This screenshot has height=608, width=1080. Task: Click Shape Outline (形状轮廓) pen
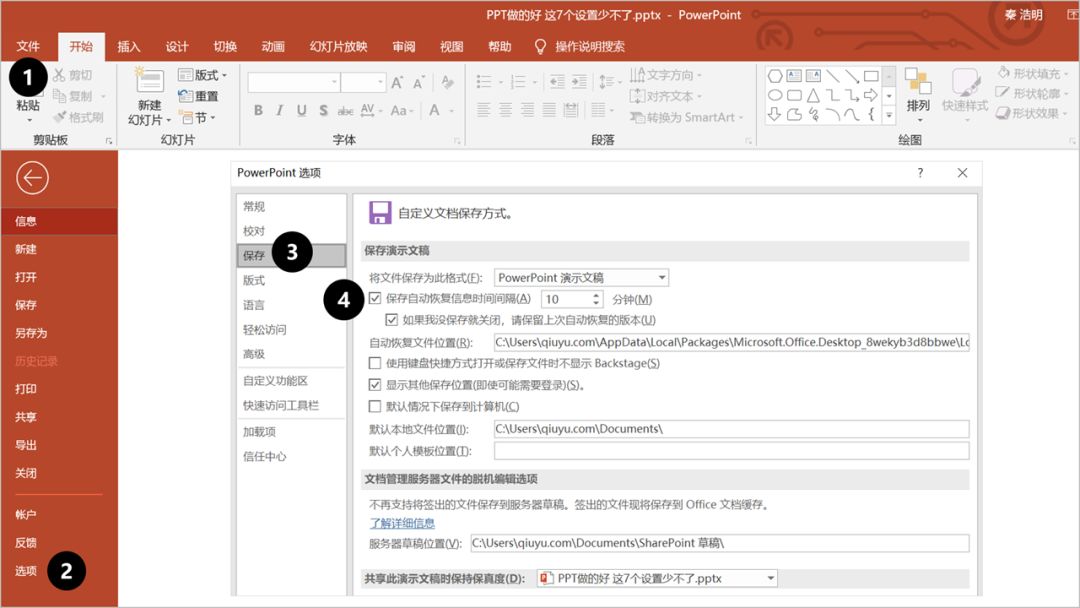(1003, 92)
